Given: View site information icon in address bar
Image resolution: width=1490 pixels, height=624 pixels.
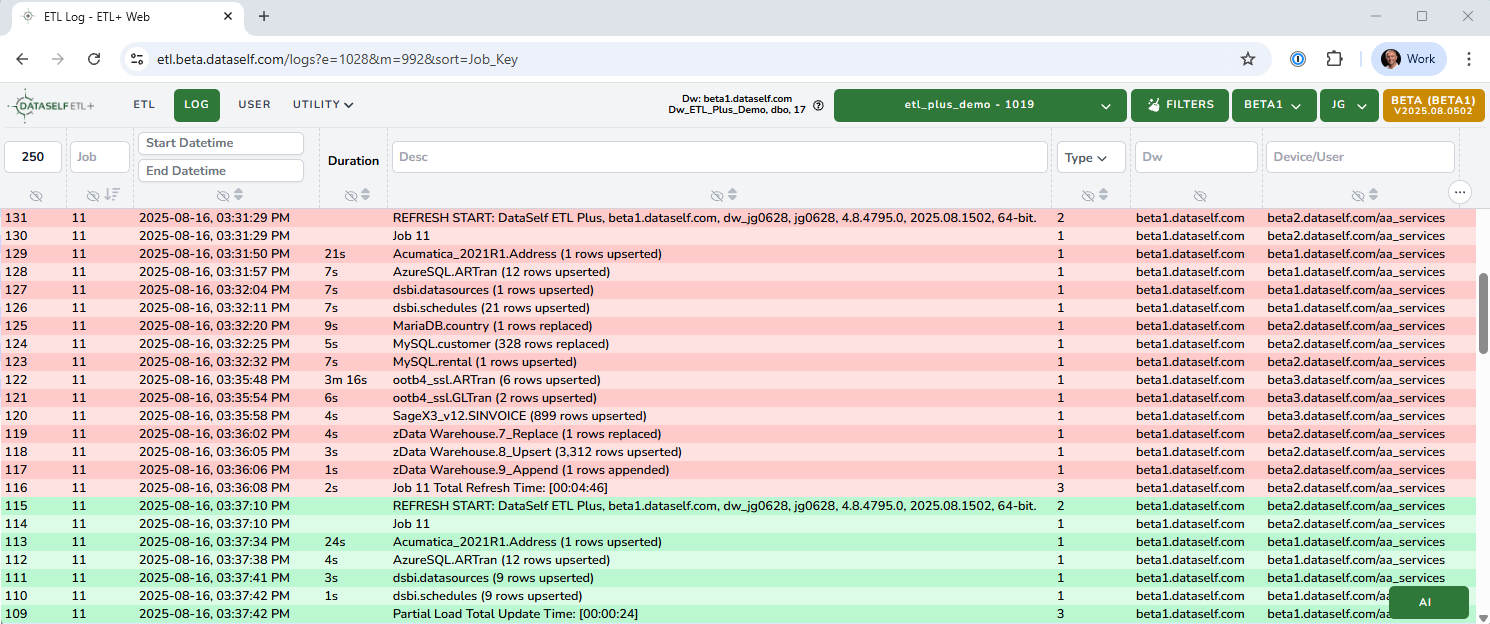Looking at the screenshot, I should click(x=138, y=59).
